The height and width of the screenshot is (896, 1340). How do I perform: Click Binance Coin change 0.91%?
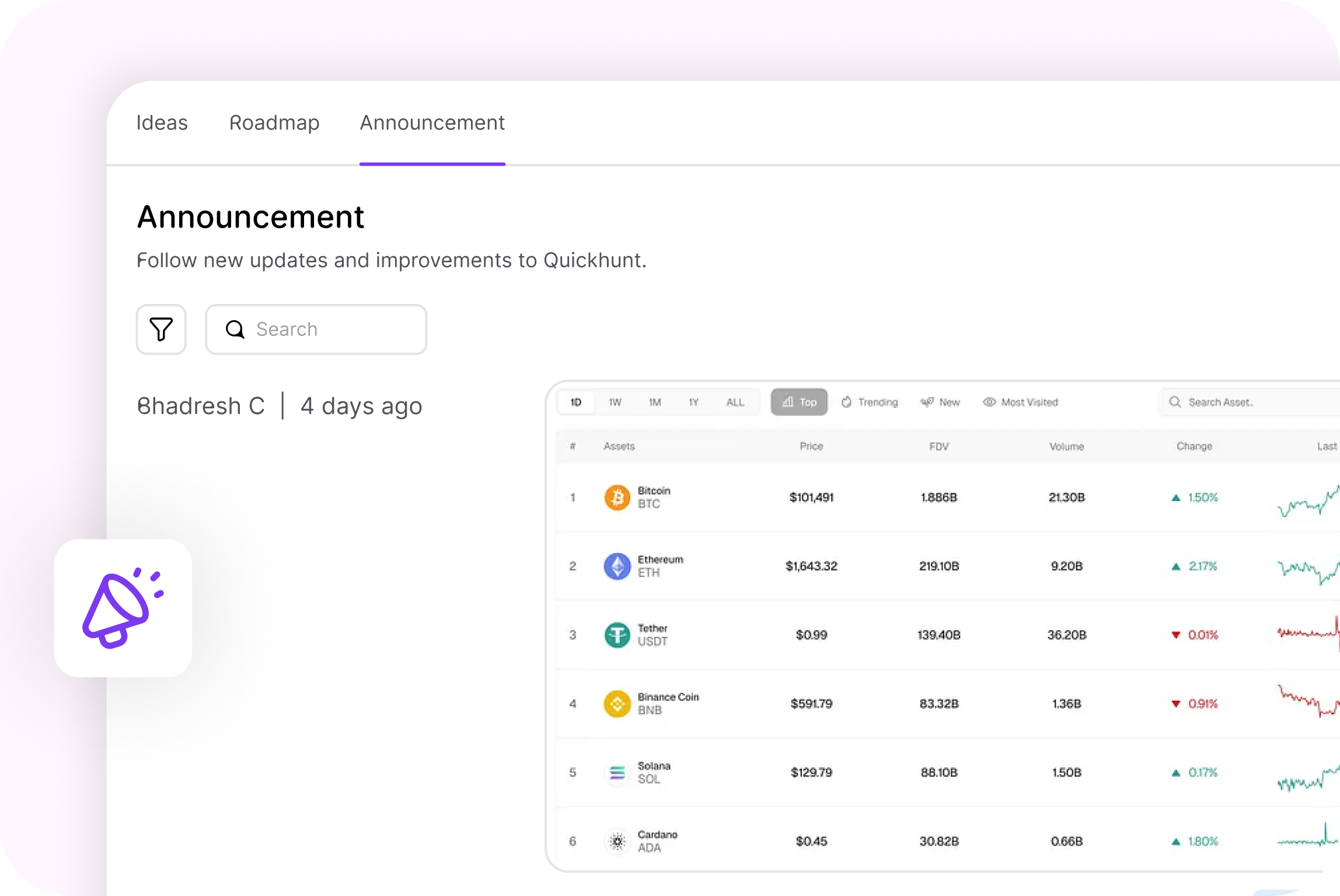tap(1195, 704)
